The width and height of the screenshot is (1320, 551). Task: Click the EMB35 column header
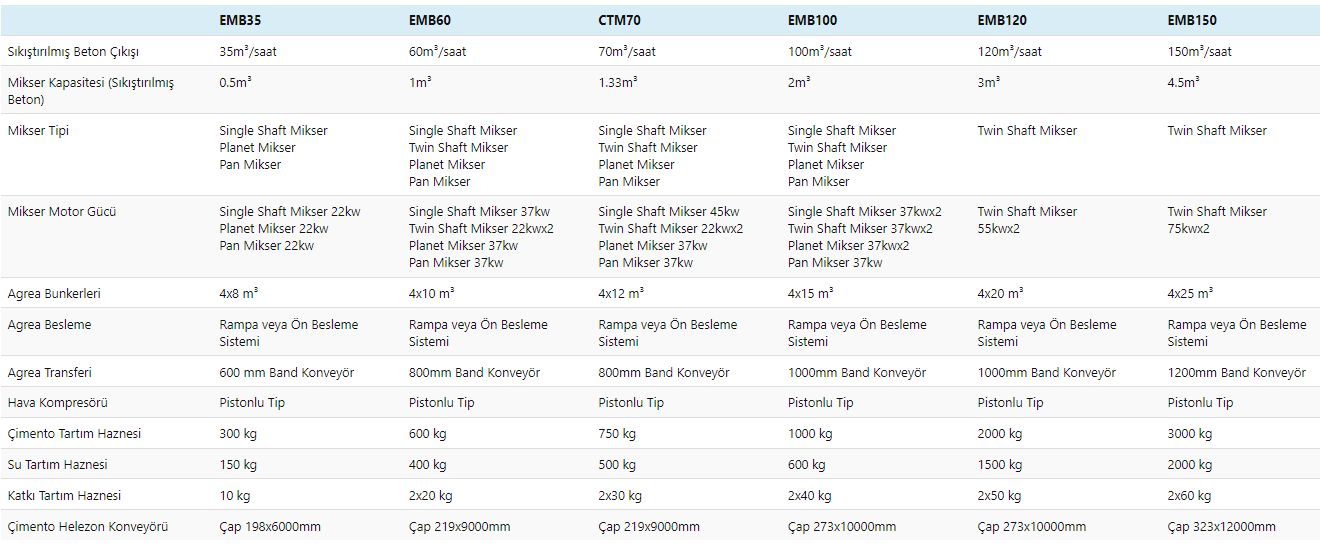click(241, 20)
